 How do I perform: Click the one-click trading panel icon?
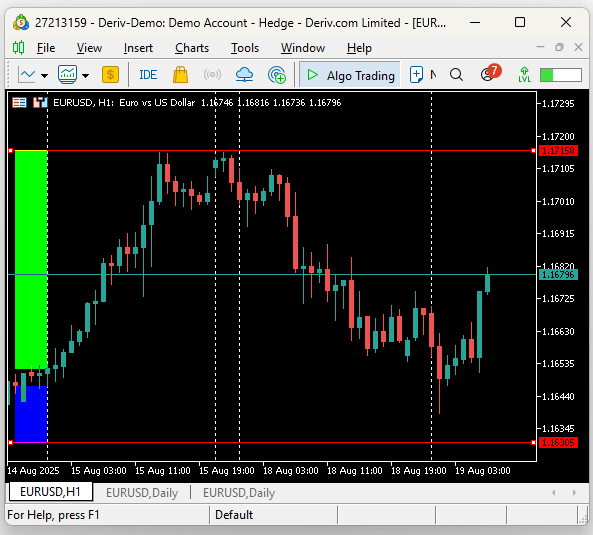[40, 102]
